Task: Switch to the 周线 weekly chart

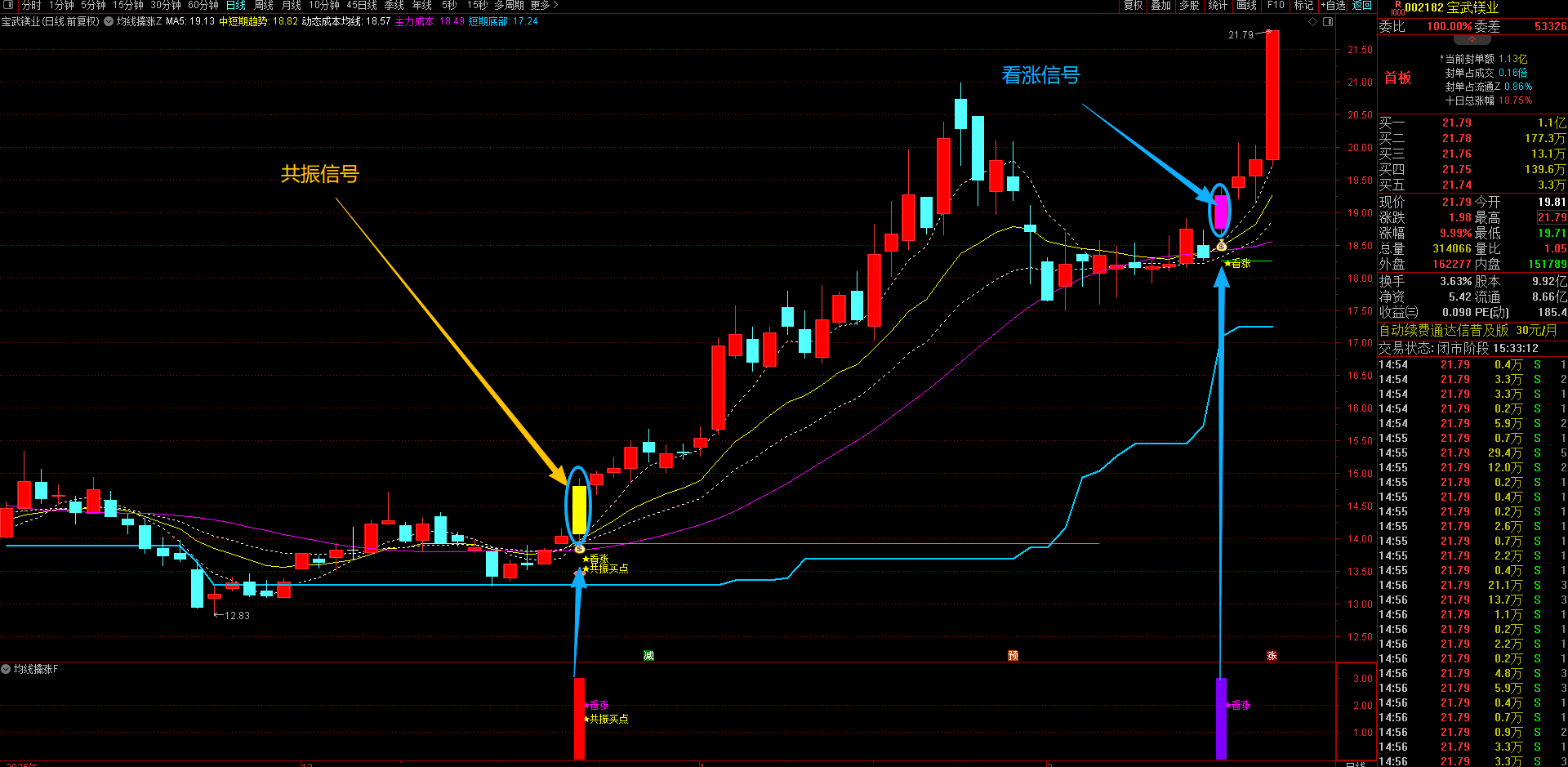Action: point(264,5)
